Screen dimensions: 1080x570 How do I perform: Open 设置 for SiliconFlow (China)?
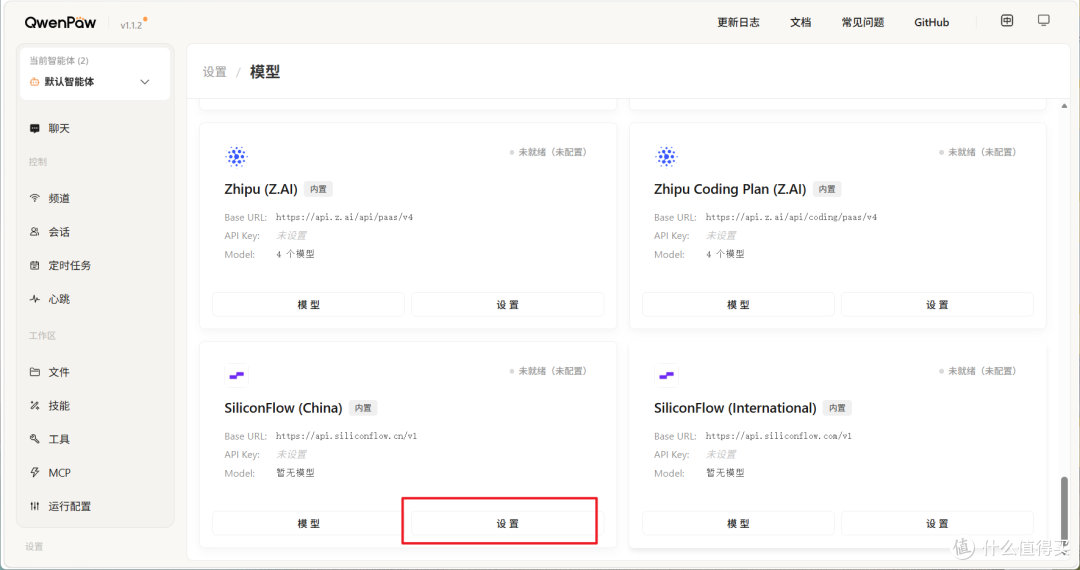(508, 523)
